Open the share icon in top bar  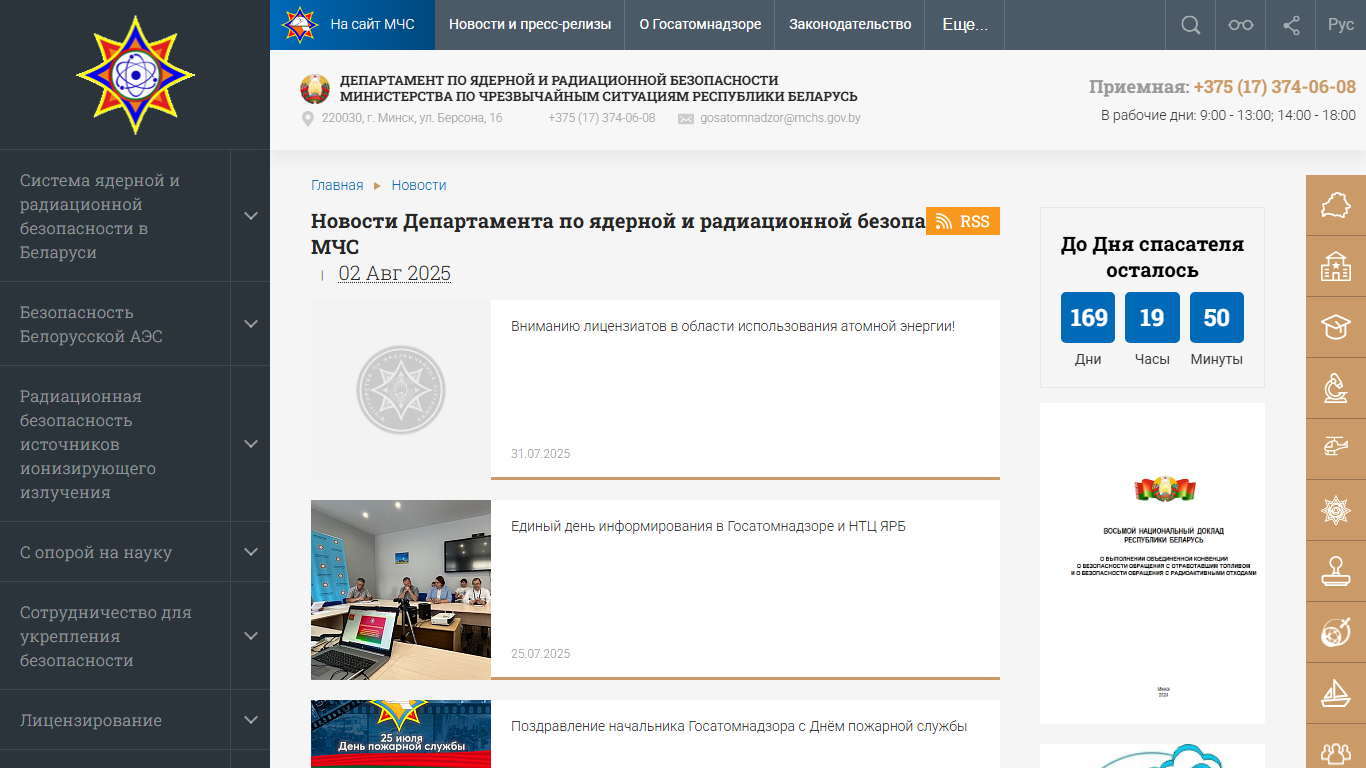(1291, 25)
